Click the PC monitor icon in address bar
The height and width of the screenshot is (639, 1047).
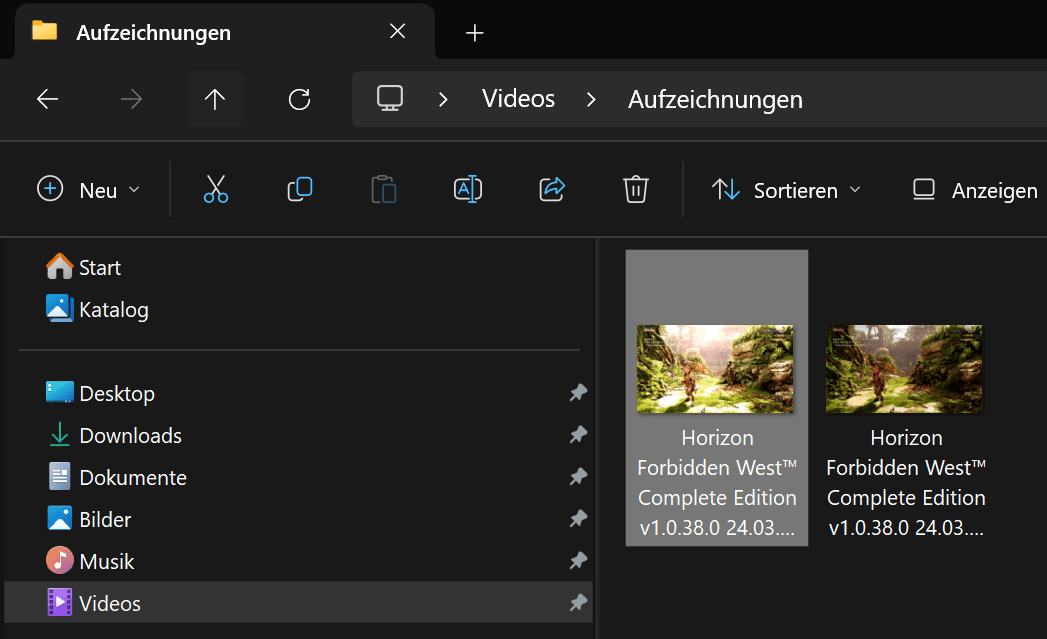pyautogui.click(x=390, y=99)
